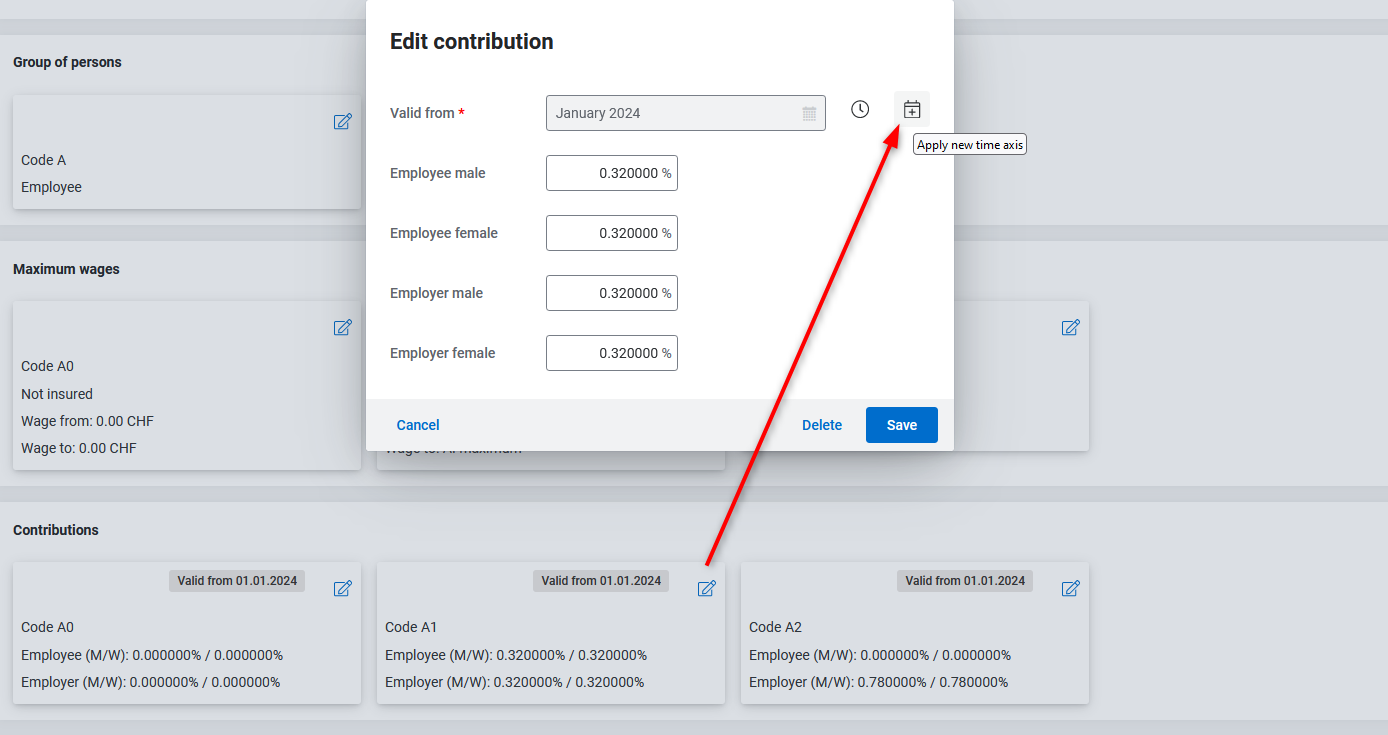1388x735 pixels.
Task: Click the Valid from badge on Code A0
Action: pyautogui.click(x=237, y=581)
